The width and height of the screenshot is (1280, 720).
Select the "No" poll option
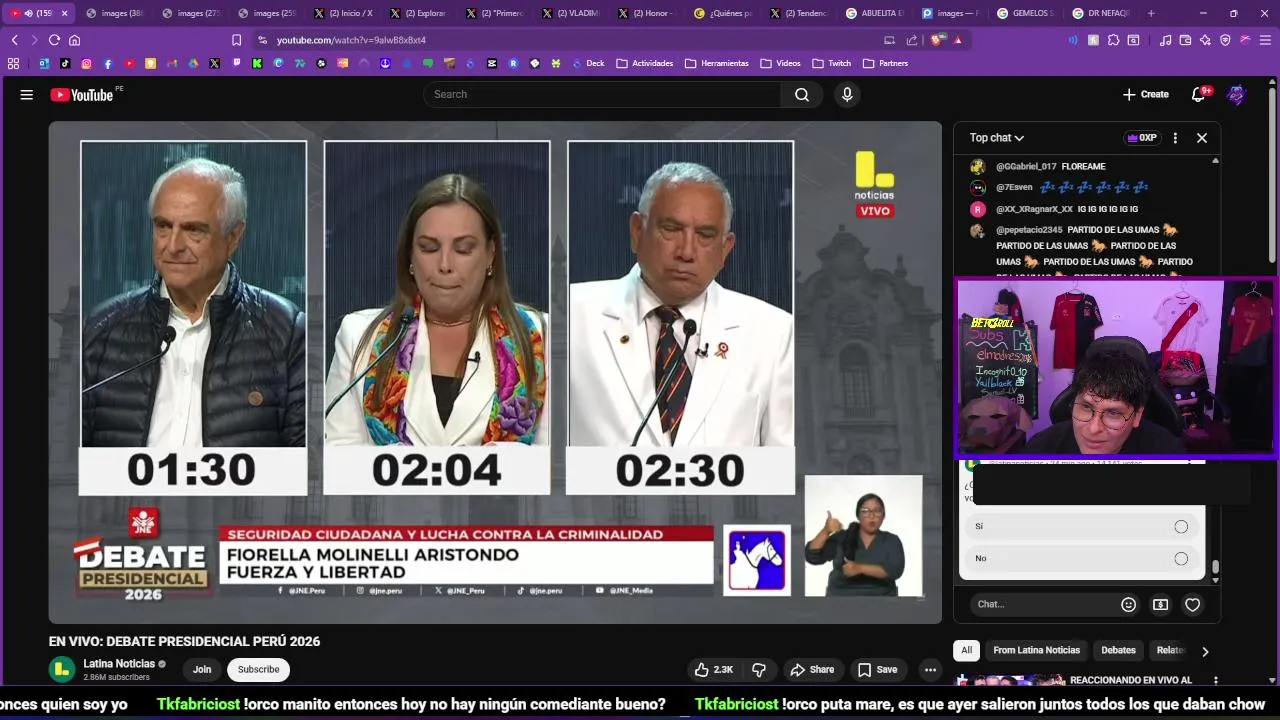(x=1082, y=558)
